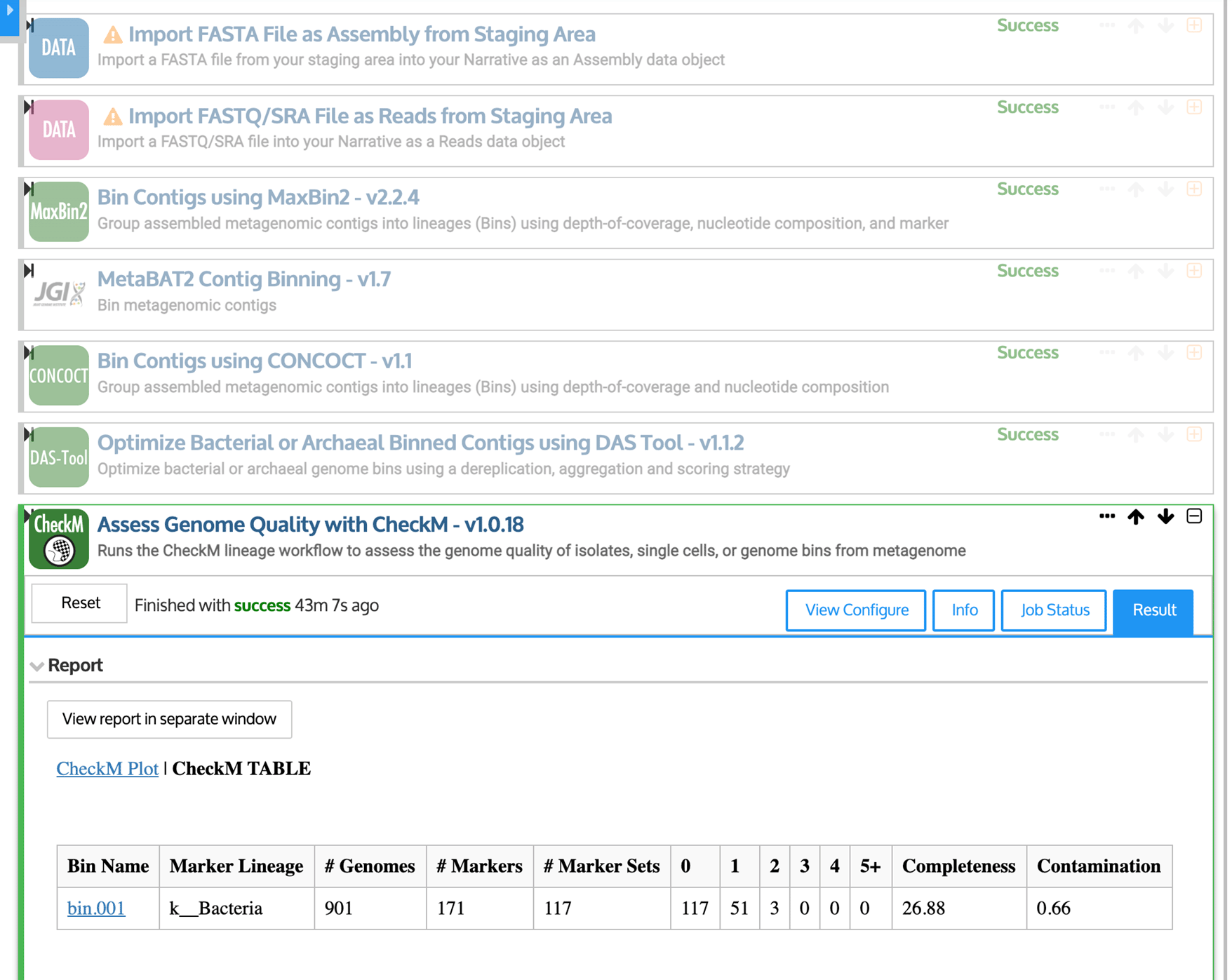Viewport: 1232px width, 980px height.
Task: Open options ellipsis on Import FASTQ/SRA cell
Action: point(1107,107)
